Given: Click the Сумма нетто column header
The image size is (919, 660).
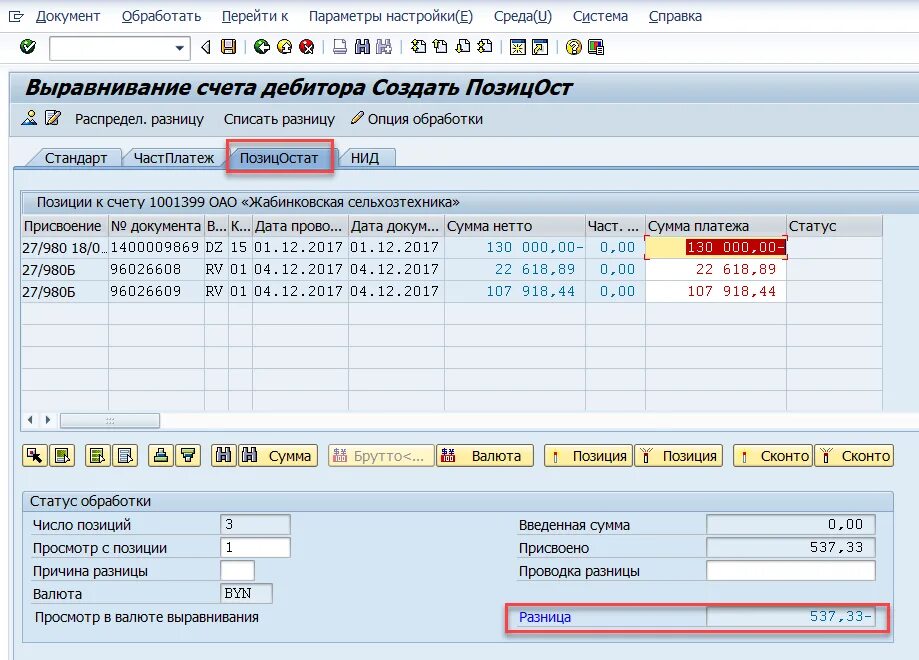Looking at the screenshot, I should click(x=515, y=226).
